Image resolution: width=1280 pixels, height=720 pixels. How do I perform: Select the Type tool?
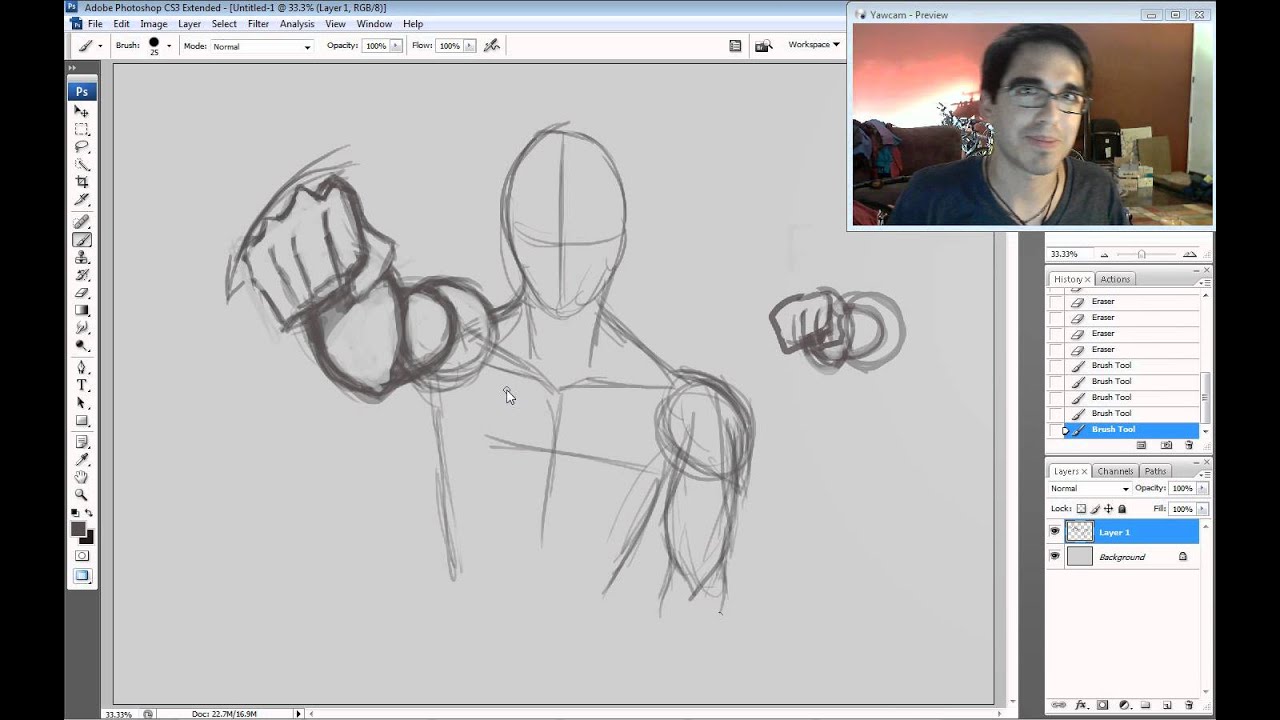(x=82, y=386)
